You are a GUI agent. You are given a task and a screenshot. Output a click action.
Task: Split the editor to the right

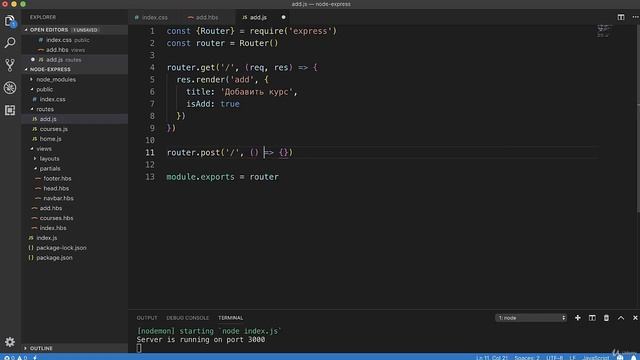pos(621,17)
